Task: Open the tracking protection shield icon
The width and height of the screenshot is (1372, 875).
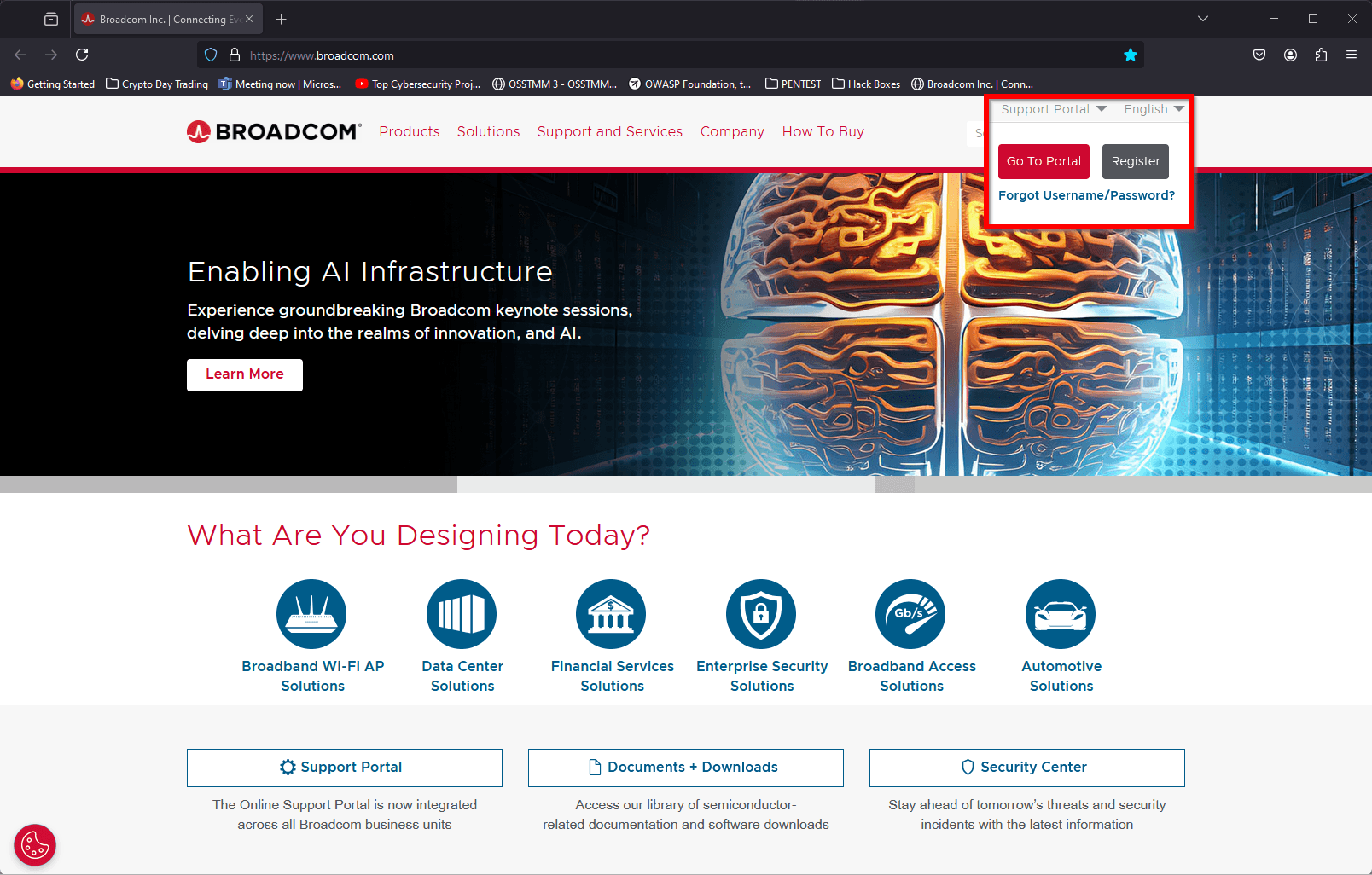Action: pyautogui.click(x=211, y=55)
